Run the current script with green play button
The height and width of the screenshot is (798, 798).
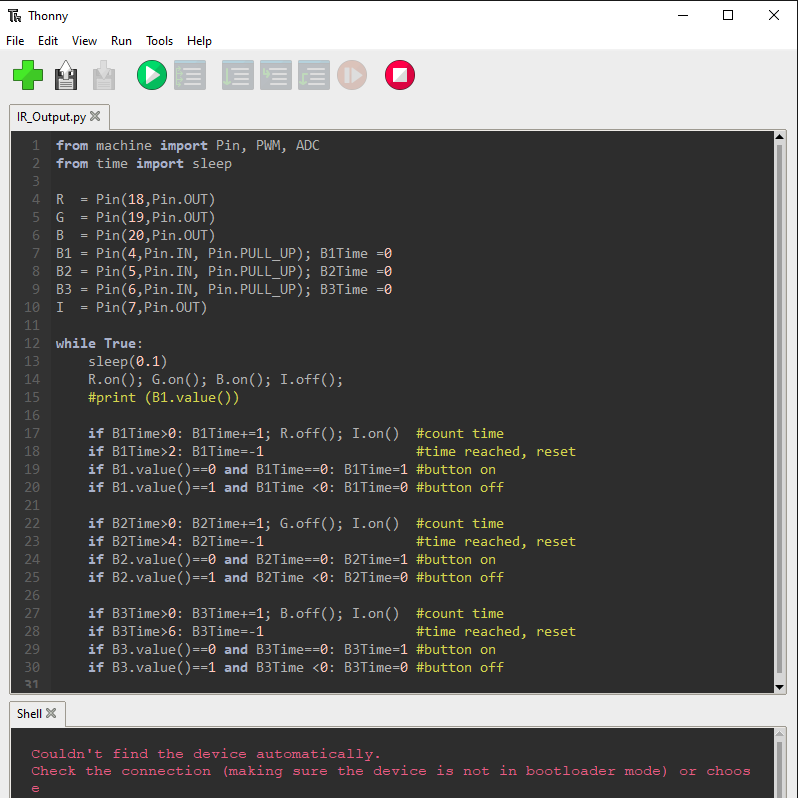(152, 75)
